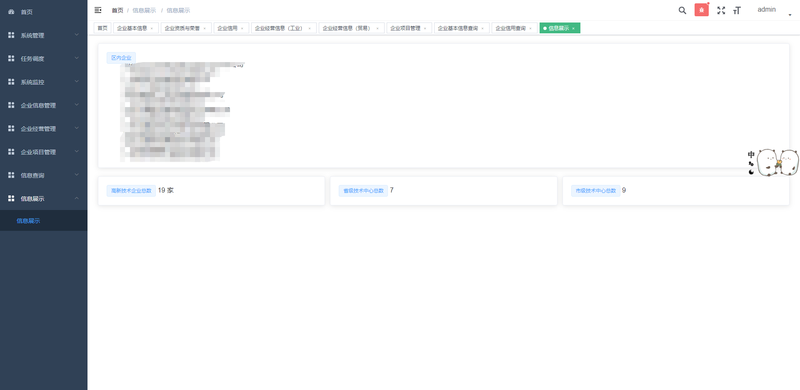Click the 区内企业 tag label
Screen dimensions: 800x390
(x=121, y=58)
